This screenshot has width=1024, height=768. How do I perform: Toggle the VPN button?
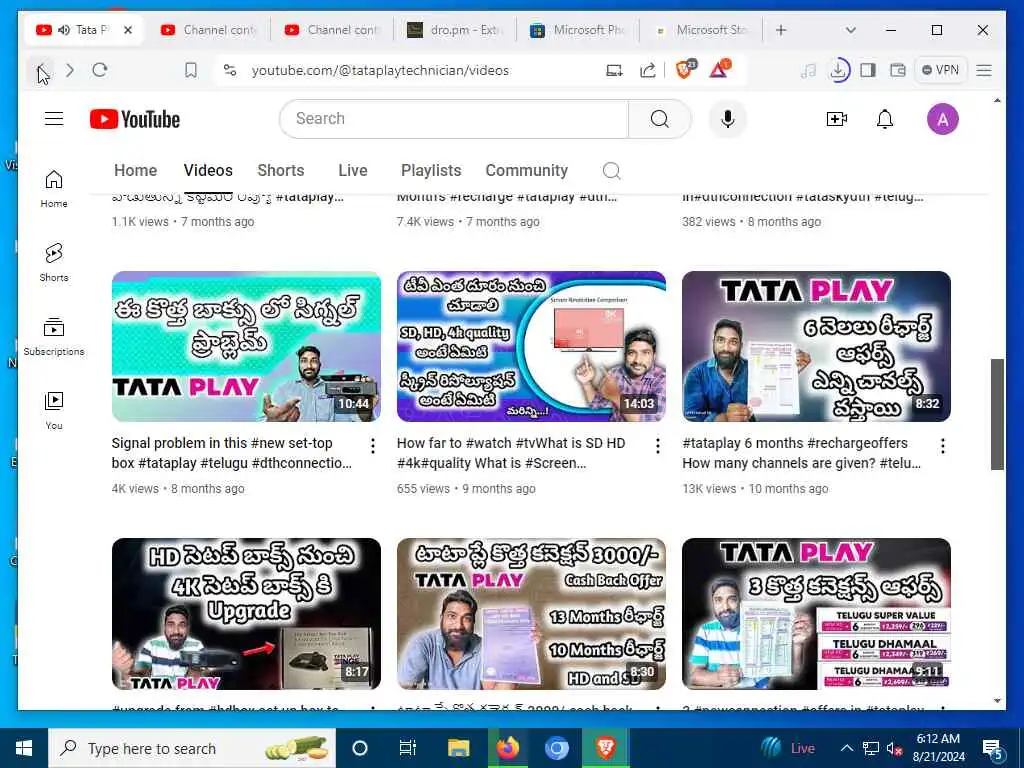pyautogui.click(x=940, y=70)
